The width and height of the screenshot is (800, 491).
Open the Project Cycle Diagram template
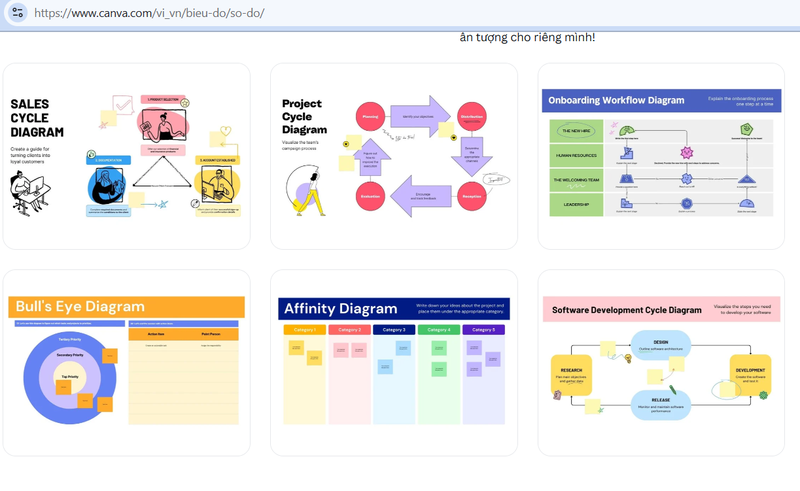(394, 156)
